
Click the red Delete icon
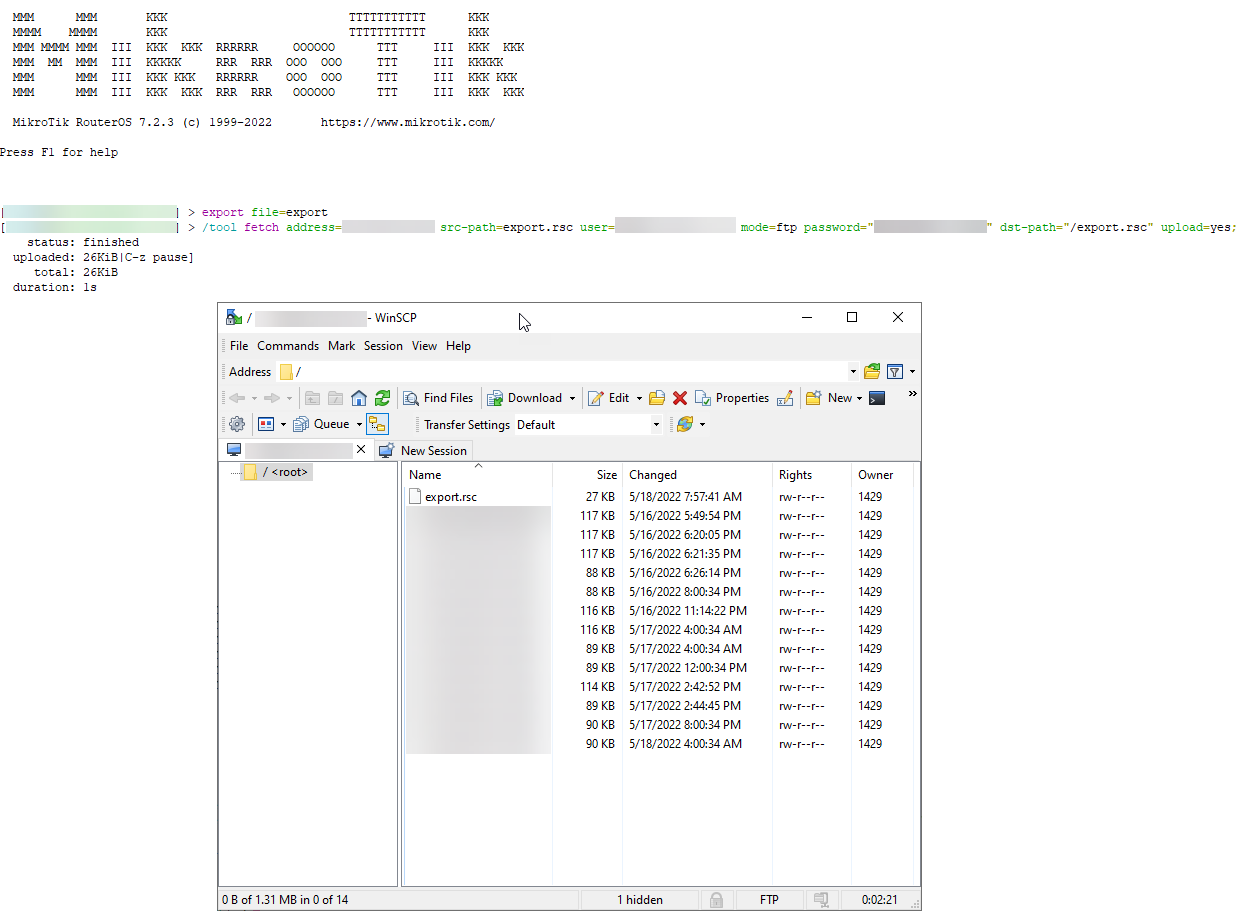(680, 398)
